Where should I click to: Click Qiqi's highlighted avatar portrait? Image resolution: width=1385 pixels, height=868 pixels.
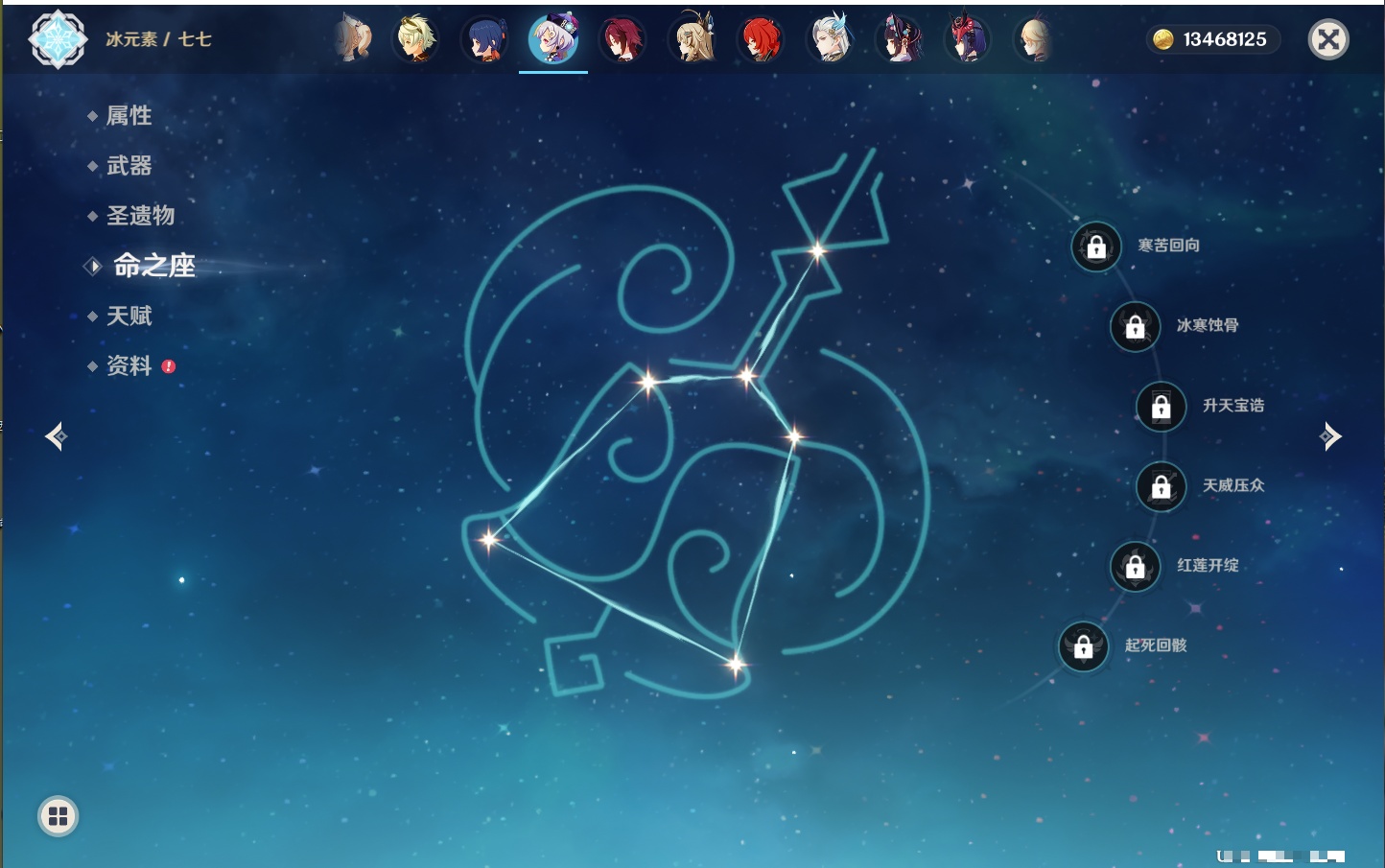point(553,39)
